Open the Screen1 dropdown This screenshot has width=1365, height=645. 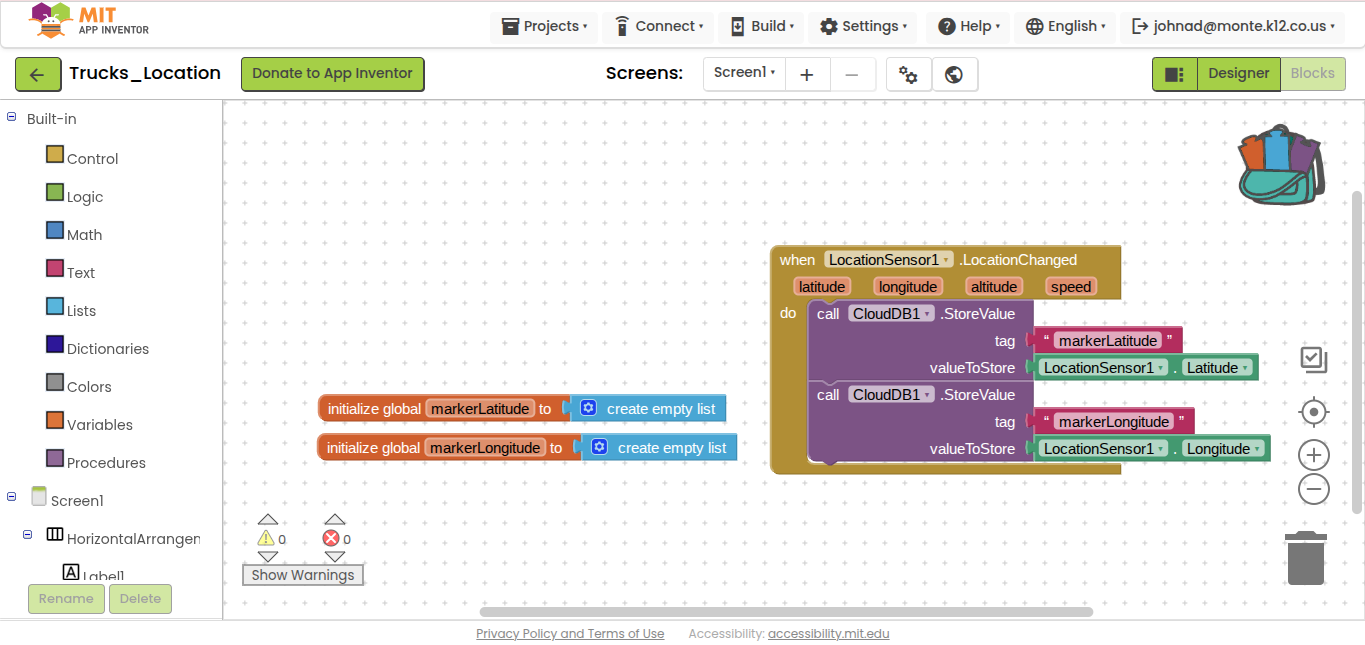click(x=744, y=73)
